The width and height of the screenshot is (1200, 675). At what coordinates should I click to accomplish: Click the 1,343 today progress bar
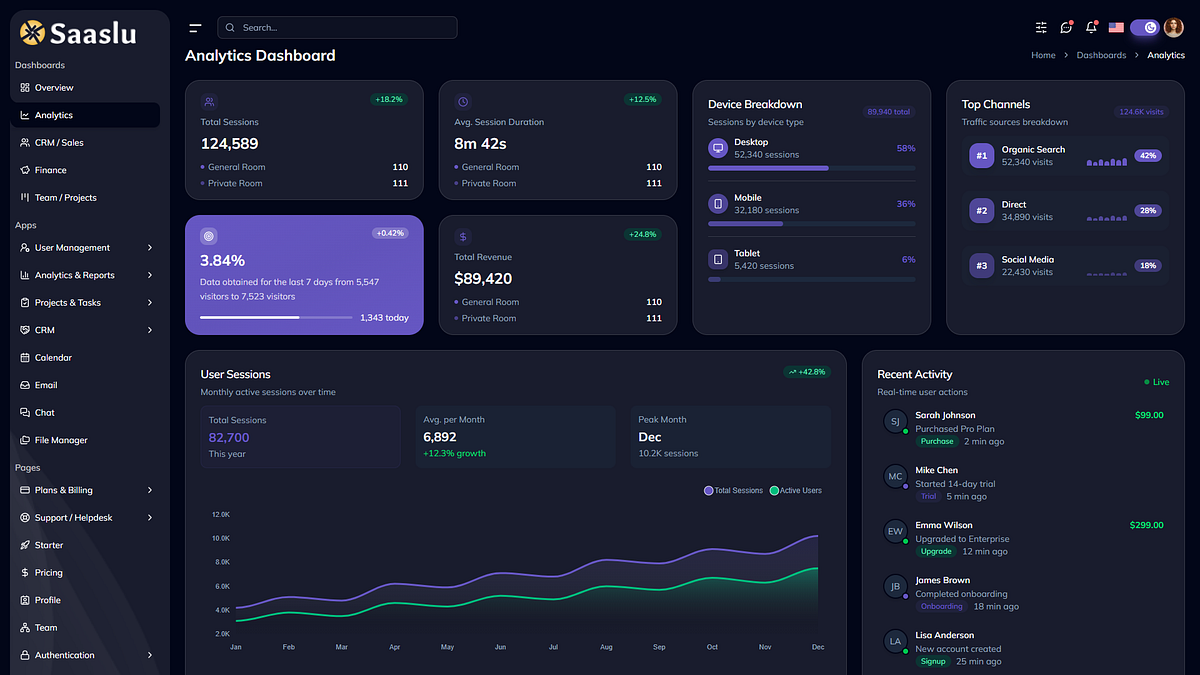coord(275,317)
